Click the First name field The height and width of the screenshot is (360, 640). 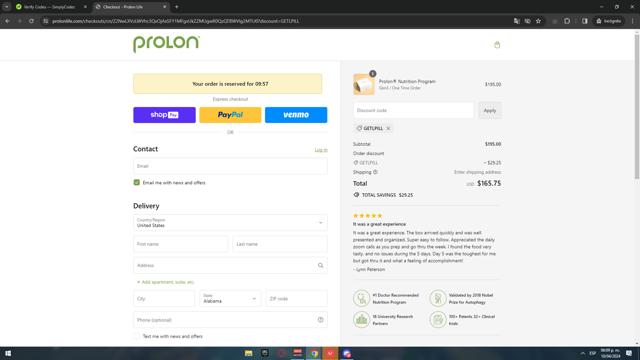pyautogui.click(x=180, y=244)
